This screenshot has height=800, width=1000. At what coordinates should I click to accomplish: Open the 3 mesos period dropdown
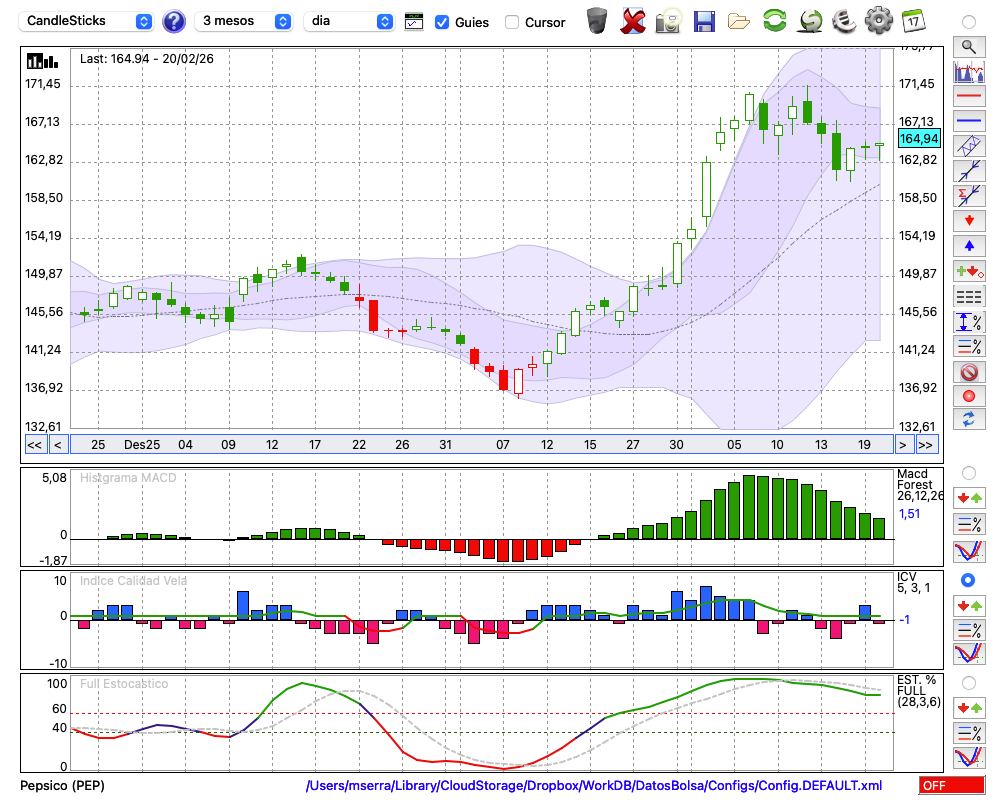point(244,21)
